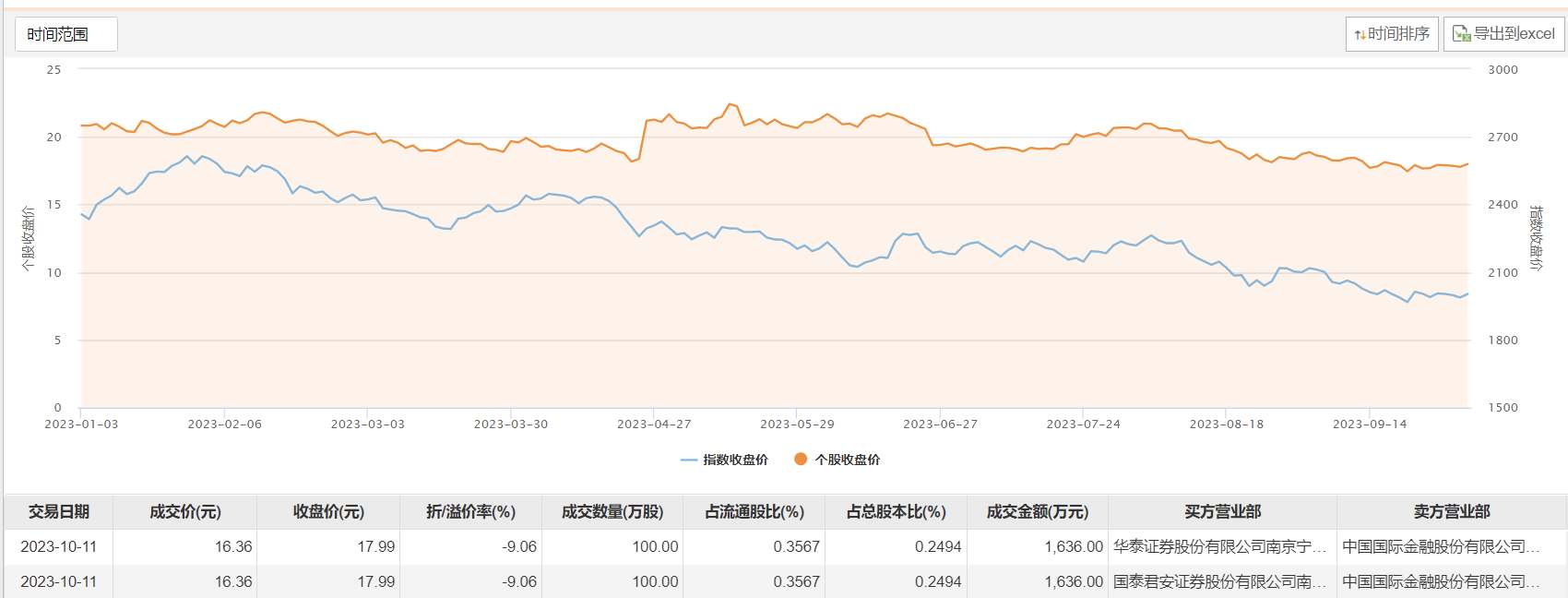Viewport: 1568px width, 598px height.
Task: Open the 时间范围 selector
Action: [x=65, y=34]
